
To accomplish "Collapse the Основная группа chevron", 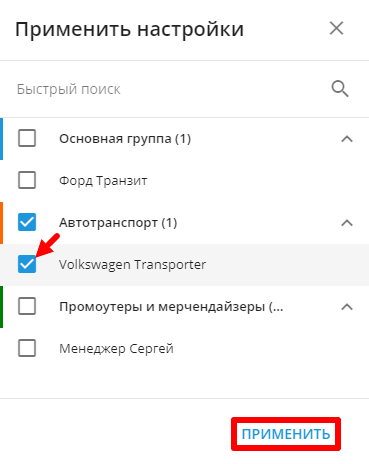I will coord(347,139).
